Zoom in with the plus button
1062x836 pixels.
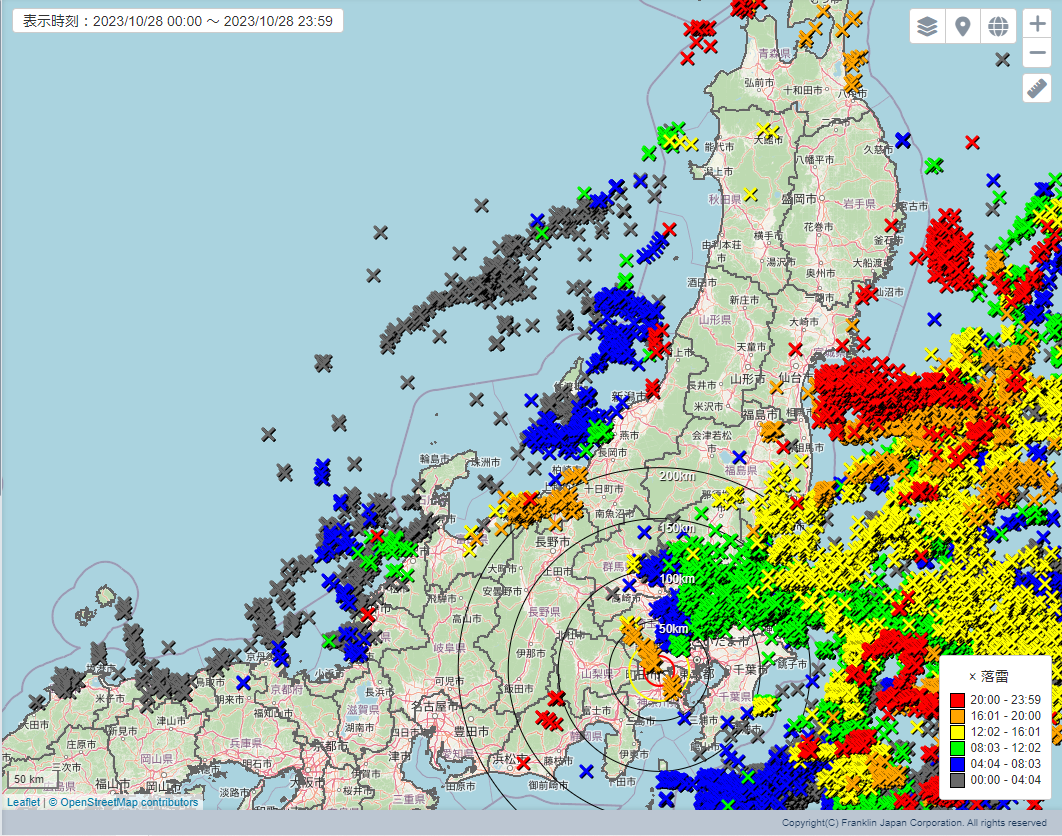1037,25
